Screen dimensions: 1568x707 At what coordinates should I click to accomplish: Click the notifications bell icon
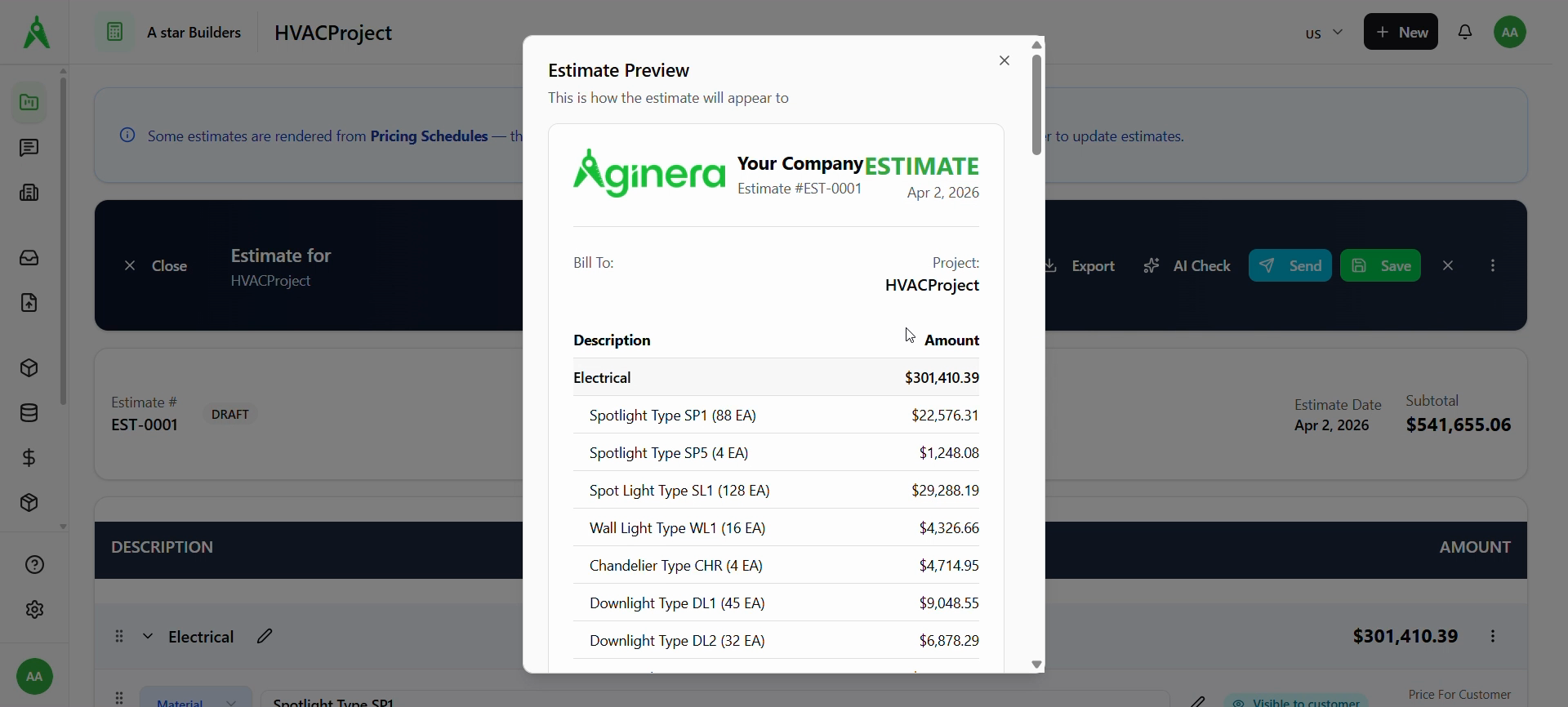(1465, 33)
